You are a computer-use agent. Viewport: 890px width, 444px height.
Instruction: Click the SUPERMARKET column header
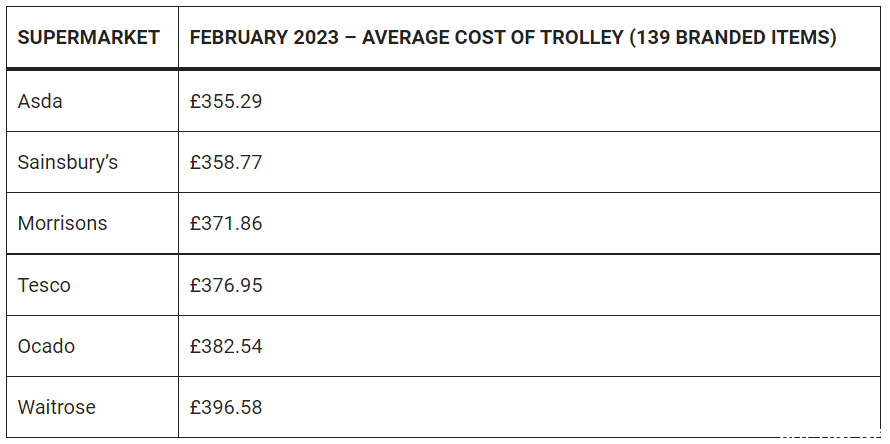88,37
